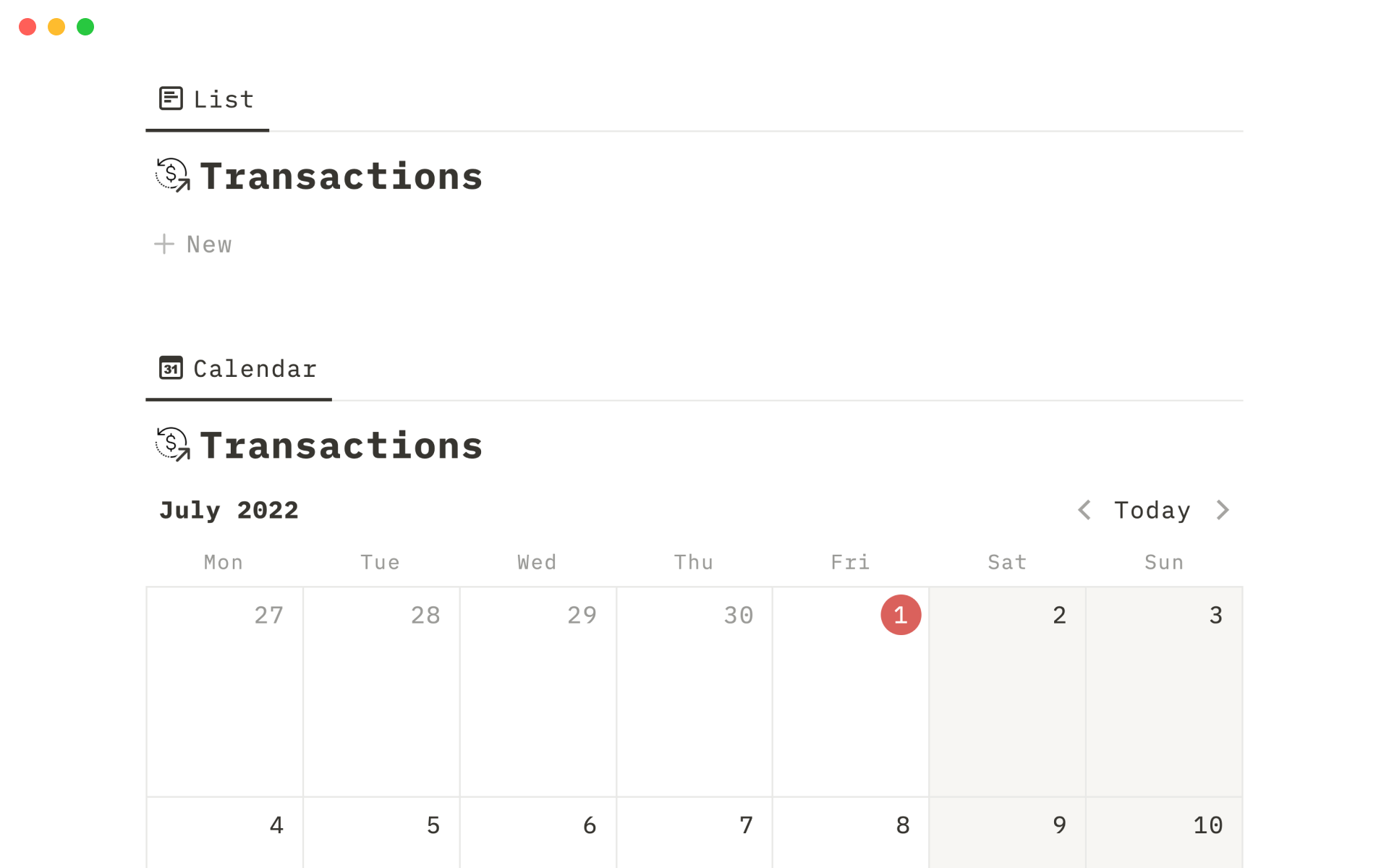The width and height of the screenshot is (1389, 868).
Task: Click the List view icon
Action: [x=171, y=98]
